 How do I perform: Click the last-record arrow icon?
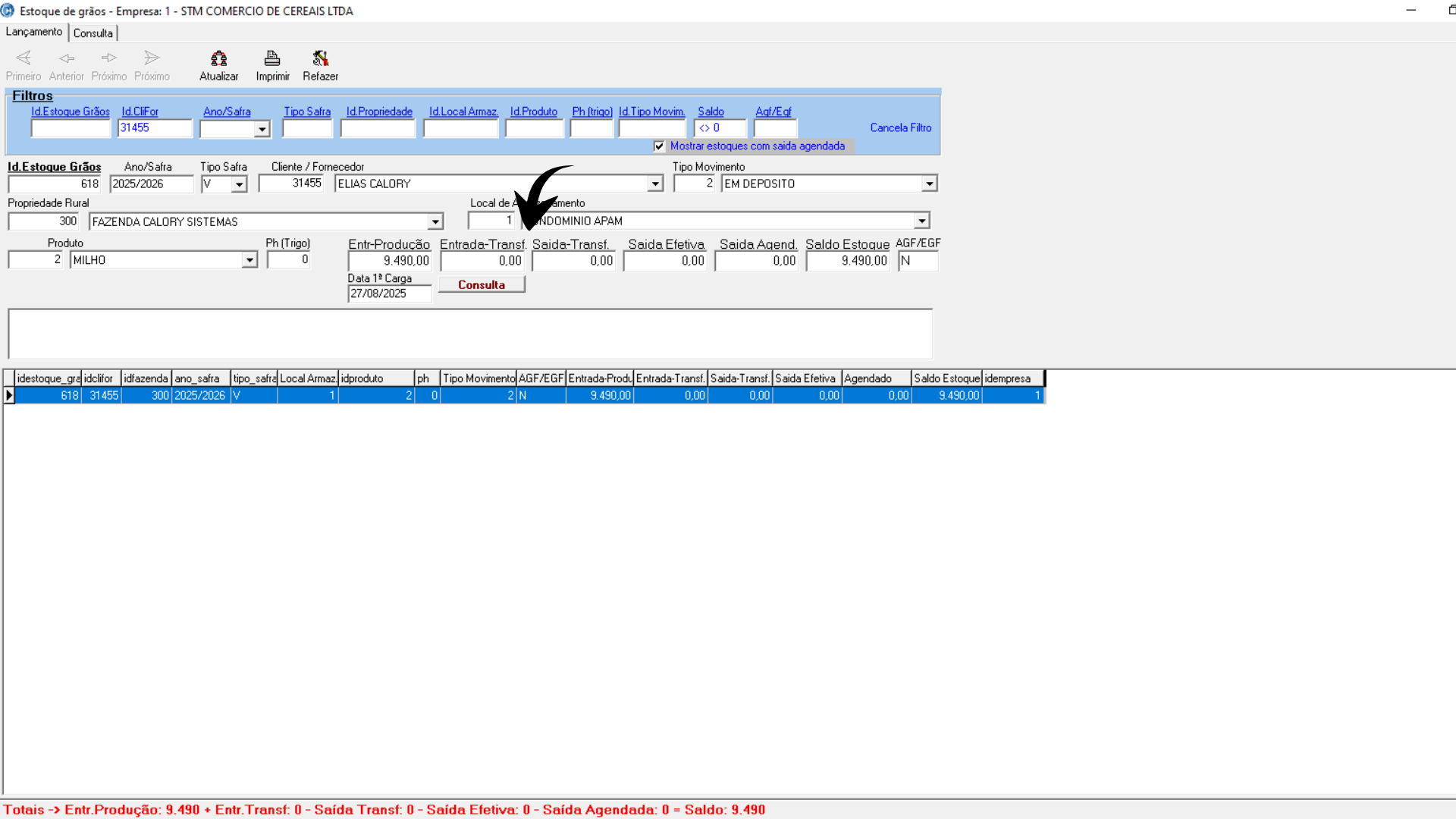pyautogui.click(x=152, y=58)
